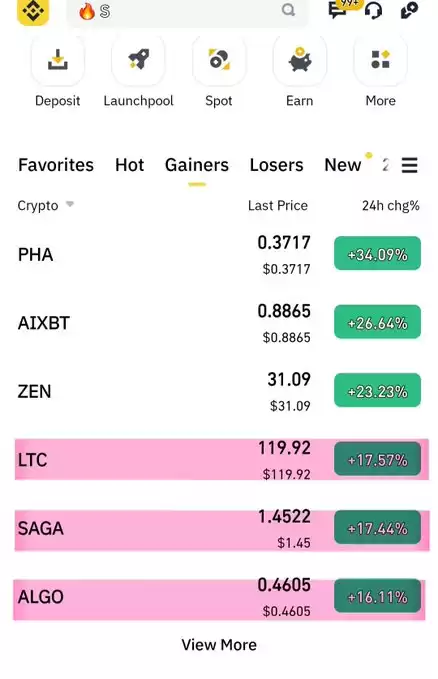The width and height of the screenshot is (438, 679).
Task: Open the market list hamburger menu
Action: [x=409, y=165]
